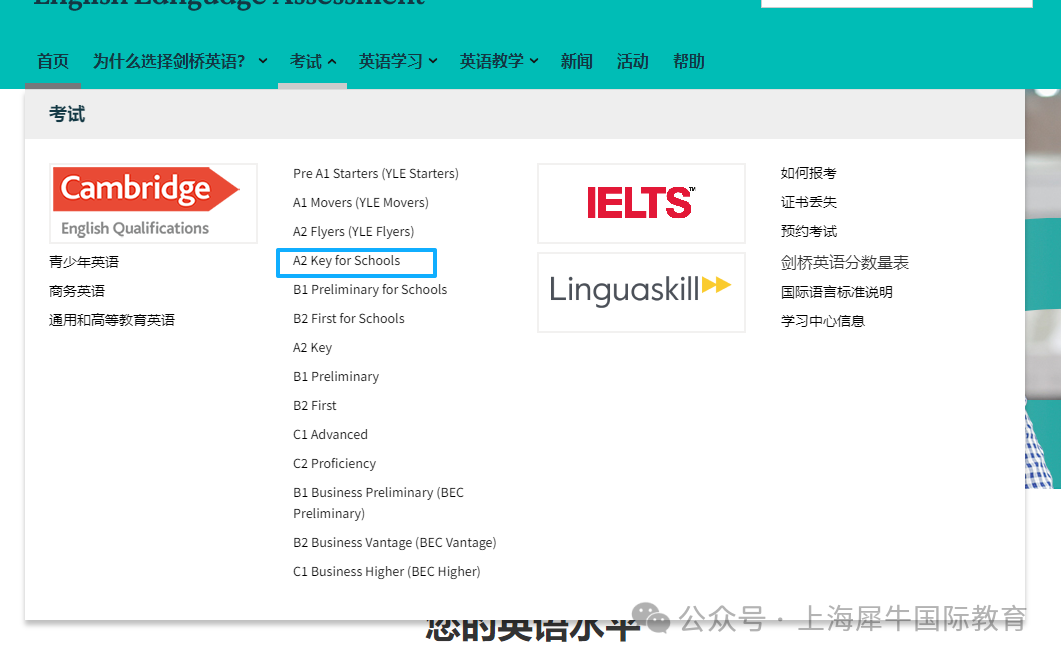Open the 帮助 menu item
Image resolution: width=1061 pixels, height=661 pixels.
(x=689, y=62)
